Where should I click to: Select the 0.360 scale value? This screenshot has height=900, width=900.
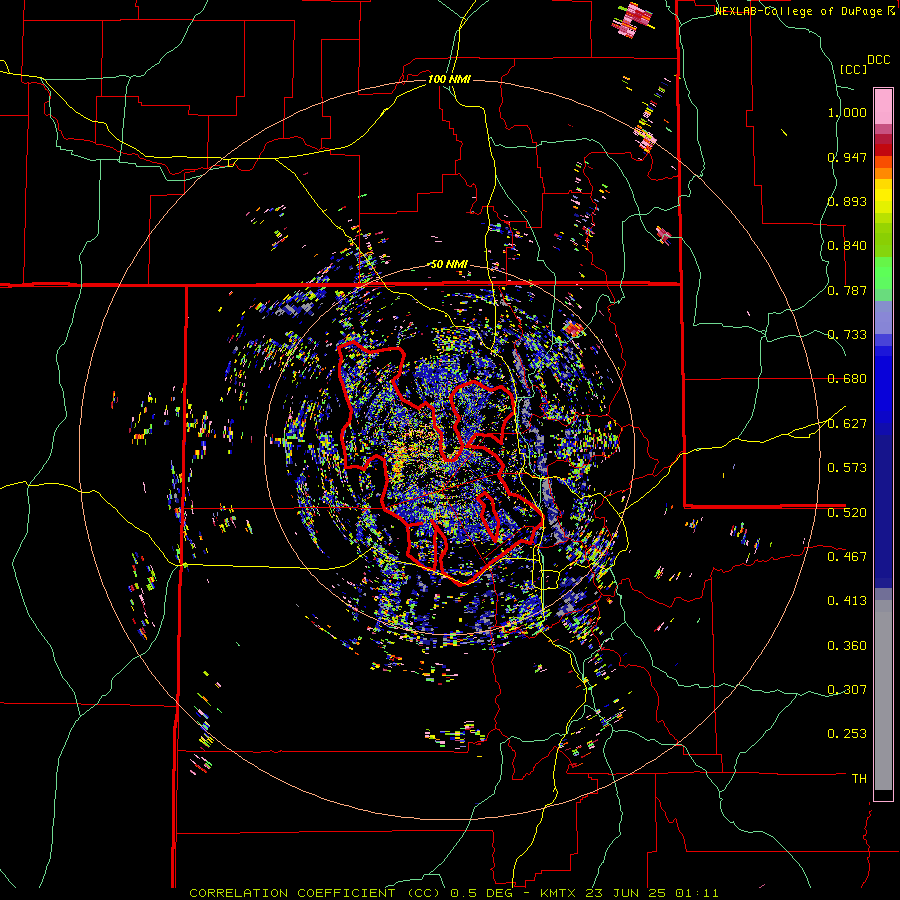coord(847,646)
